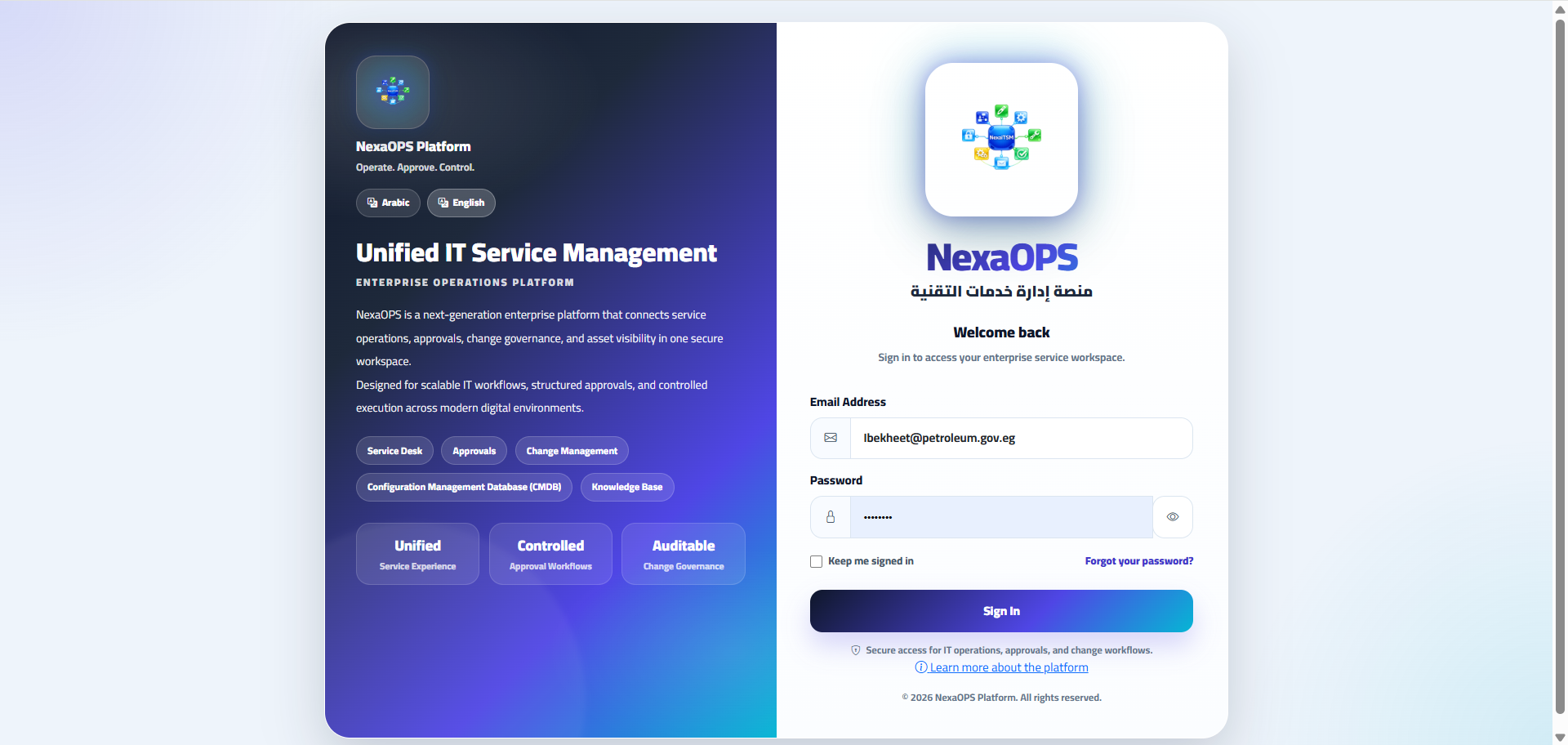Click the shield icon near secure access note
1568x745 pixels.
point(856,650)
